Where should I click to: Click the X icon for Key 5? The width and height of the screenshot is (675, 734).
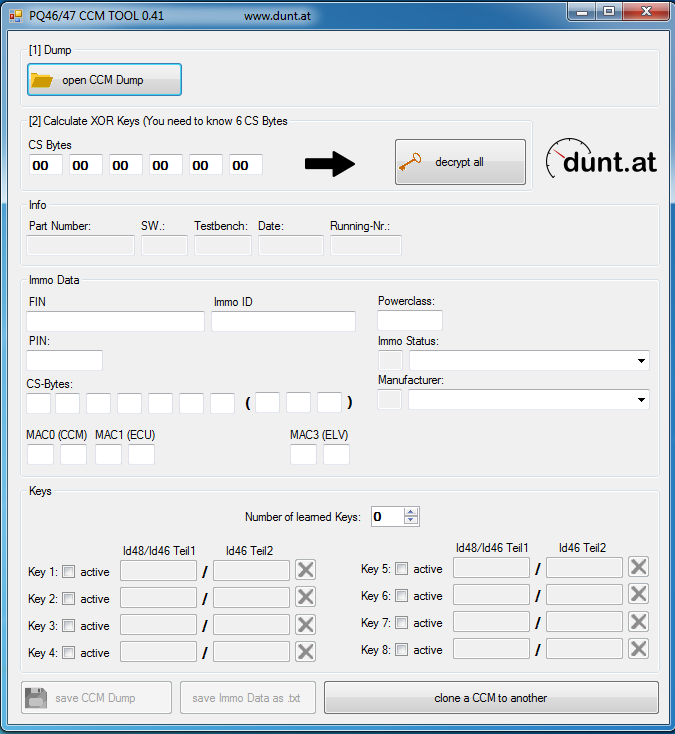638,567
